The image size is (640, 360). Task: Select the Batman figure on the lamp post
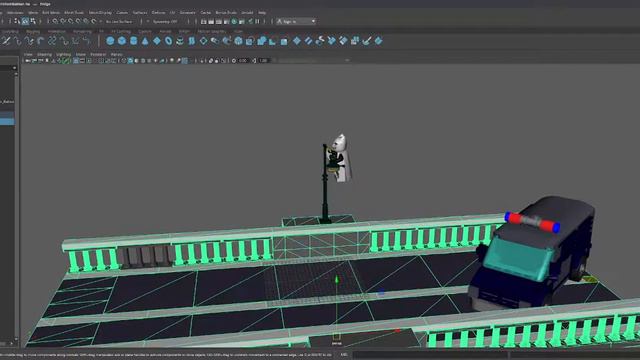341,158
